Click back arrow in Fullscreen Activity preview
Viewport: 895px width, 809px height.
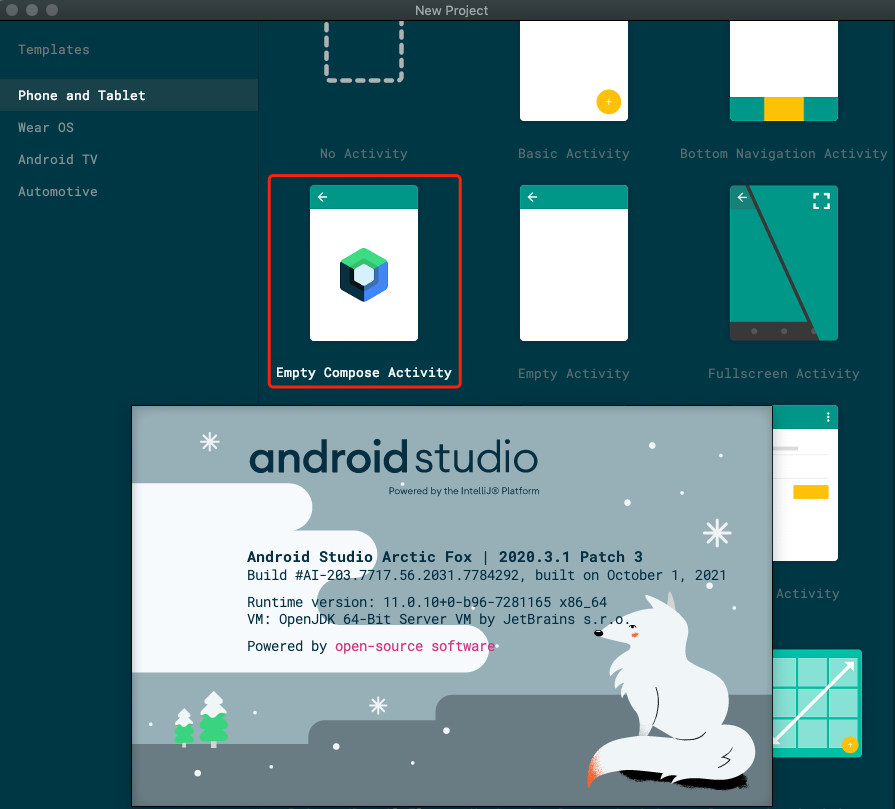click(742, 197)
